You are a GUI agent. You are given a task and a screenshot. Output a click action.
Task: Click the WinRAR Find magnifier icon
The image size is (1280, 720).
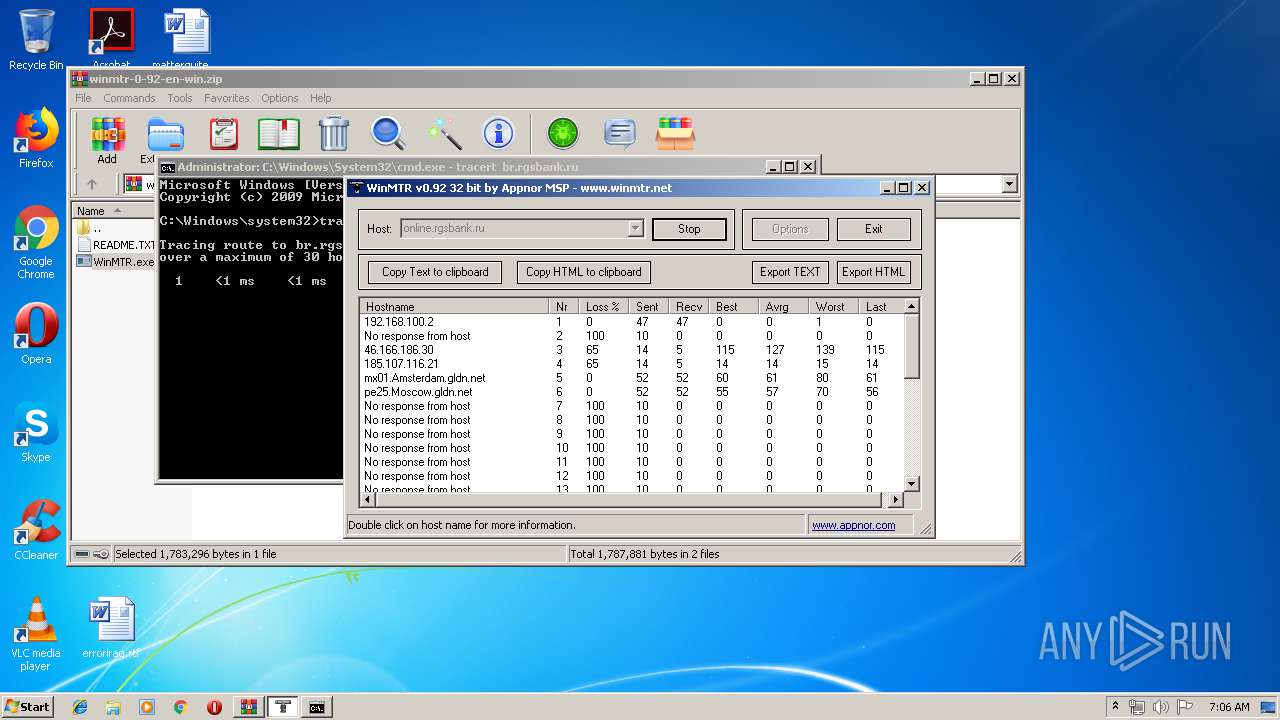point(388,134)
